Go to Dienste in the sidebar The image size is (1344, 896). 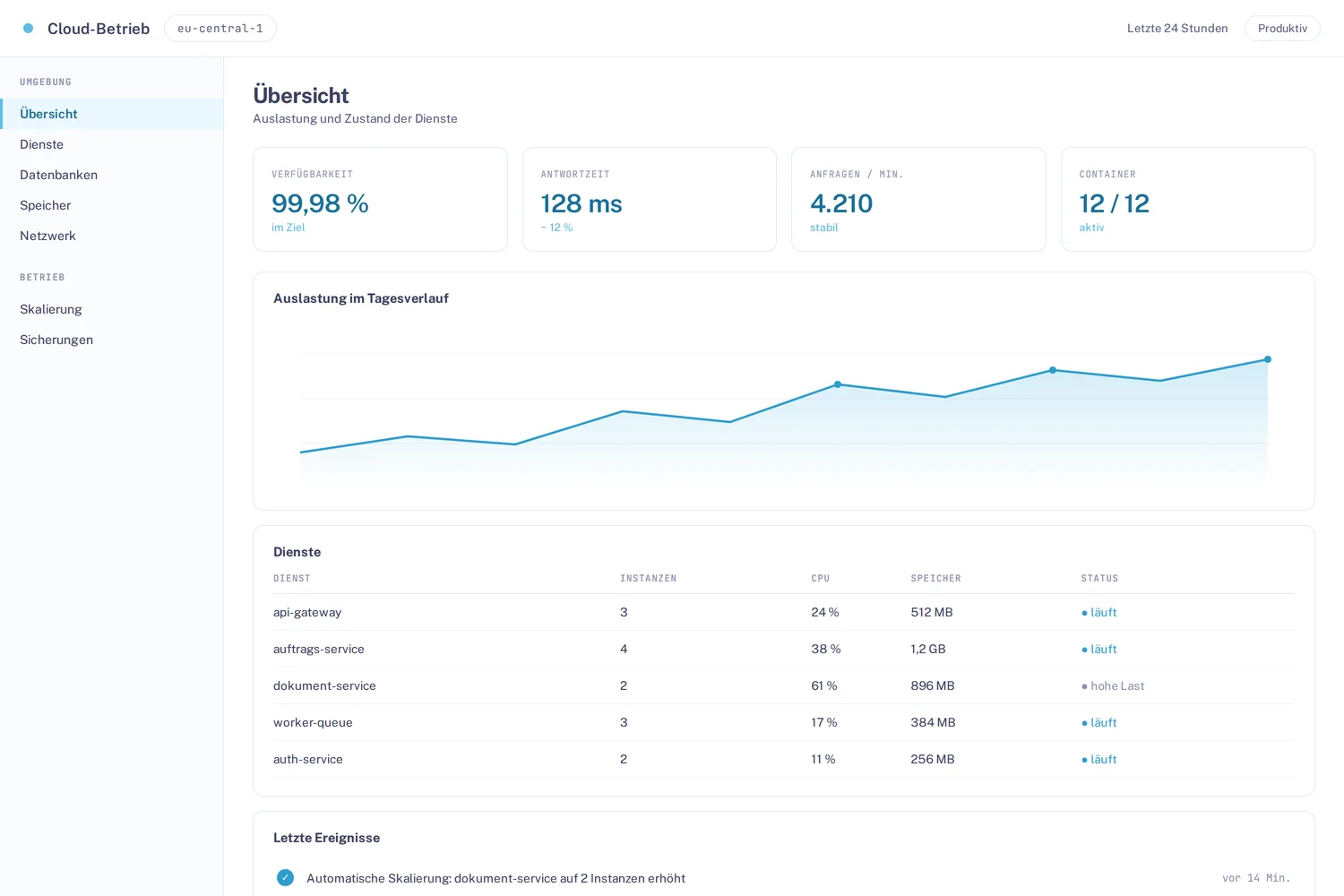(x=111, y=144)
